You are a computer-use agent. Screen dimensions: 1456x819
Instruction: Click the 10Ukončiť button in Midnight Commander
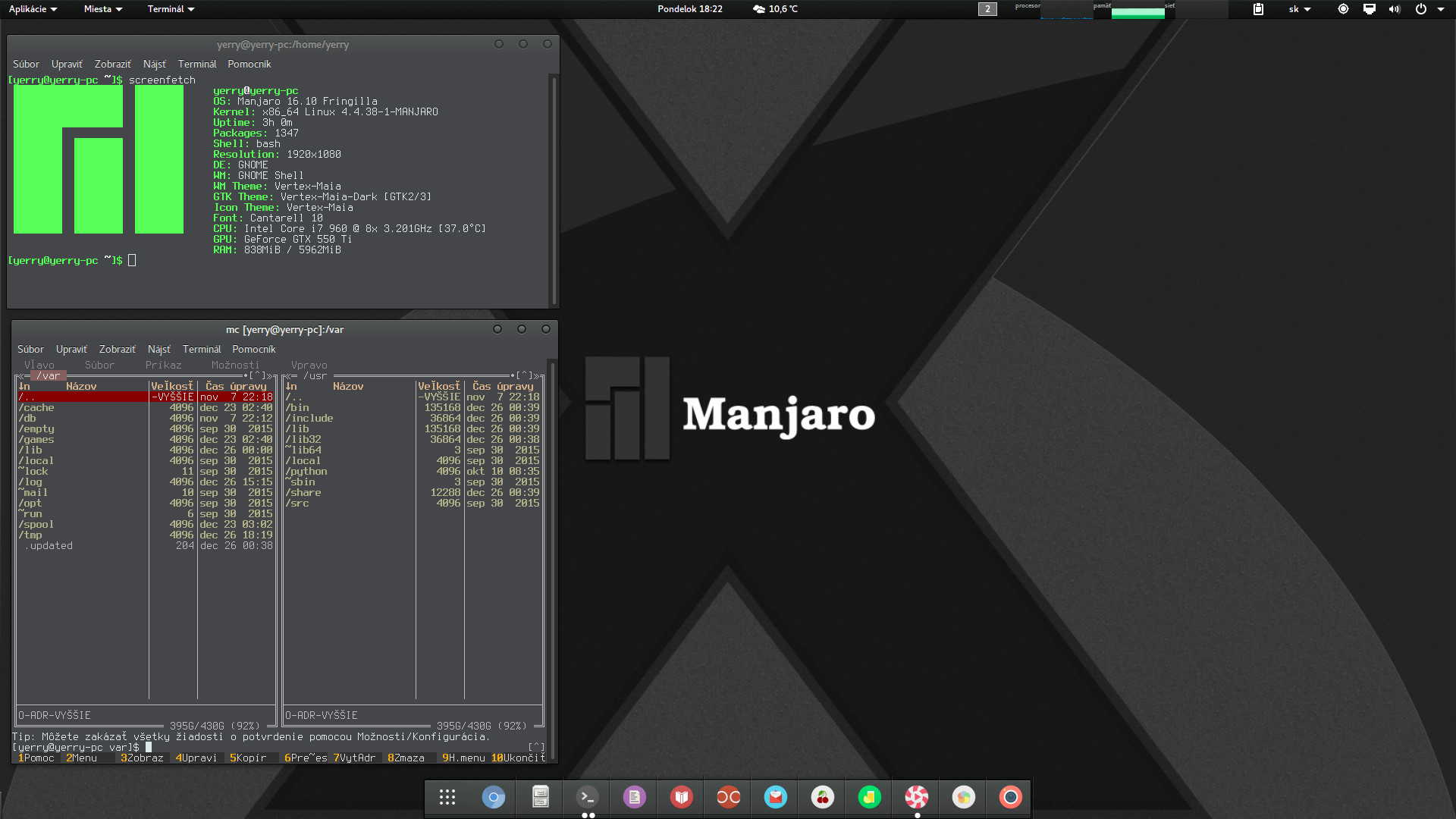pyautogui.click(x=519, y=758)
